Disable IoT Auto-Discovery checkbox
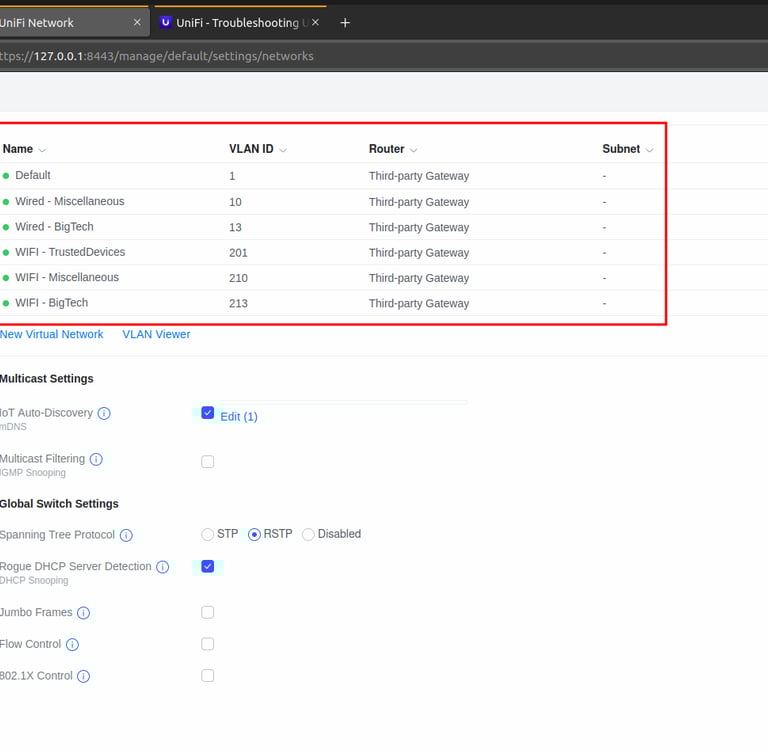Viewport: 768px width, 750px height. coord(208,413)
